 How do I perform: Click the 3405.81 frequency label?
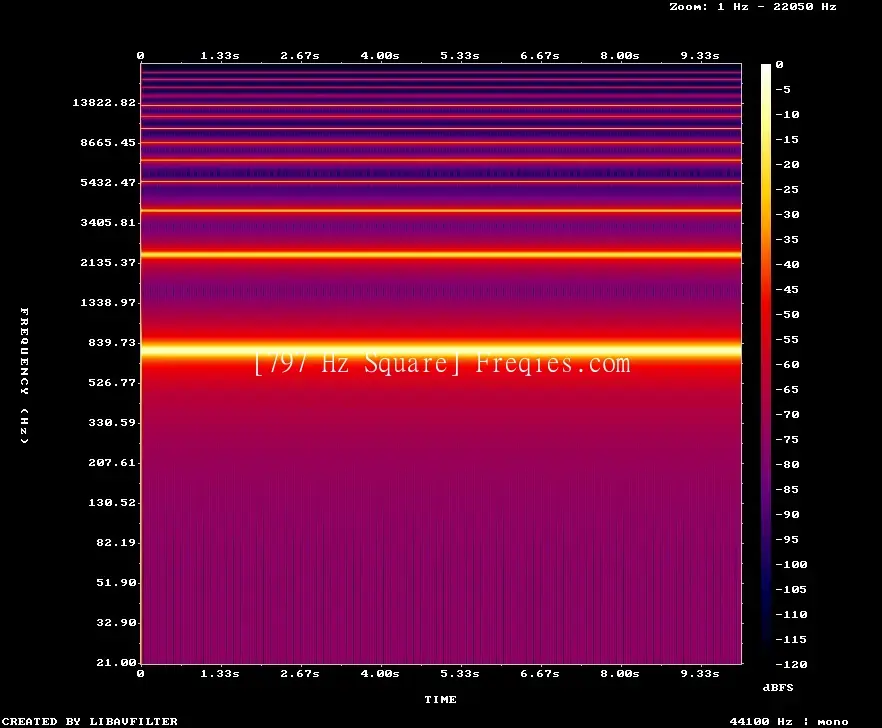(x=108, y=222)
